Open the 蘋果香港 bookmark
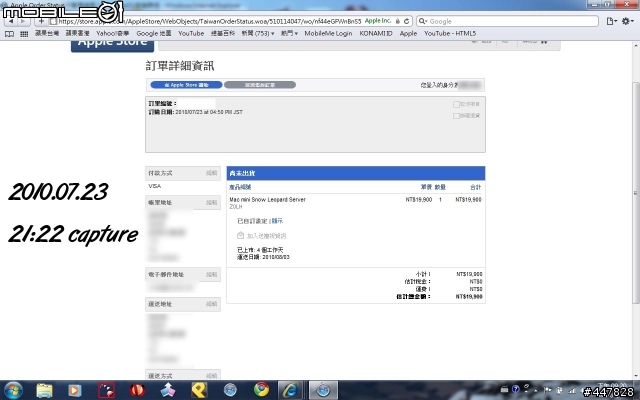This screenshot has height=400, width=640. 78,33
